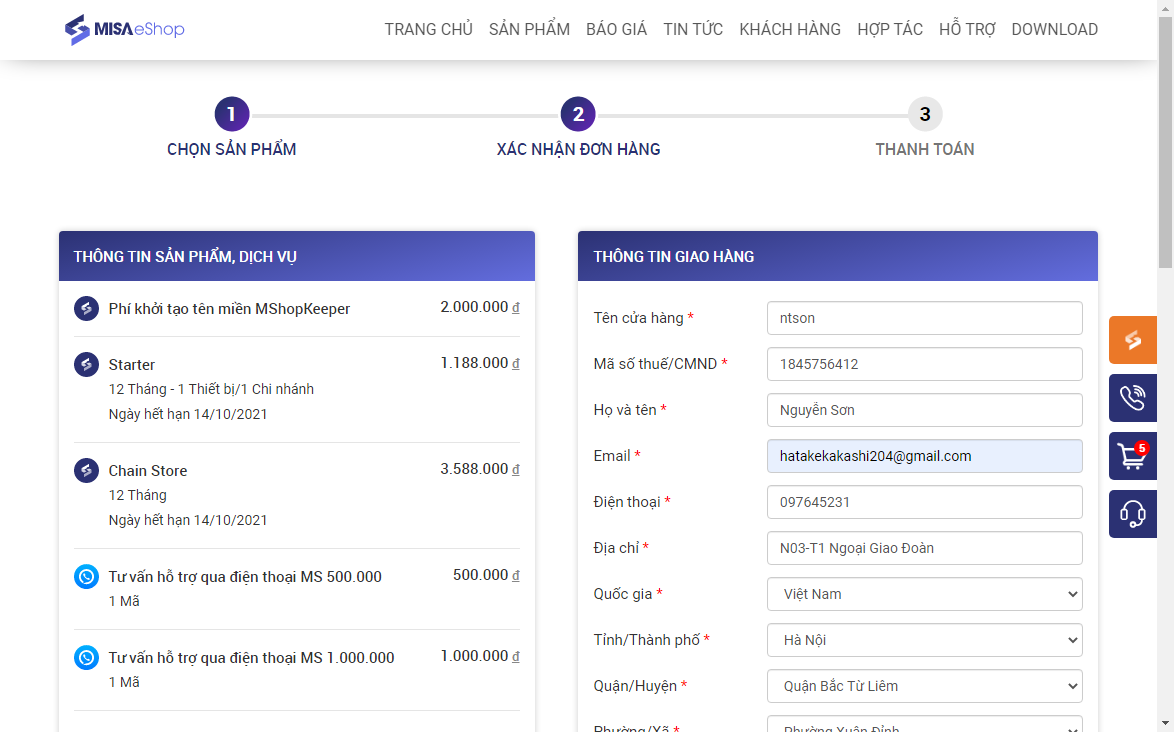1174x732 pixels.
Task: Click the CHỌN SẢN PHẨM step label
Action: coord(232,150)
